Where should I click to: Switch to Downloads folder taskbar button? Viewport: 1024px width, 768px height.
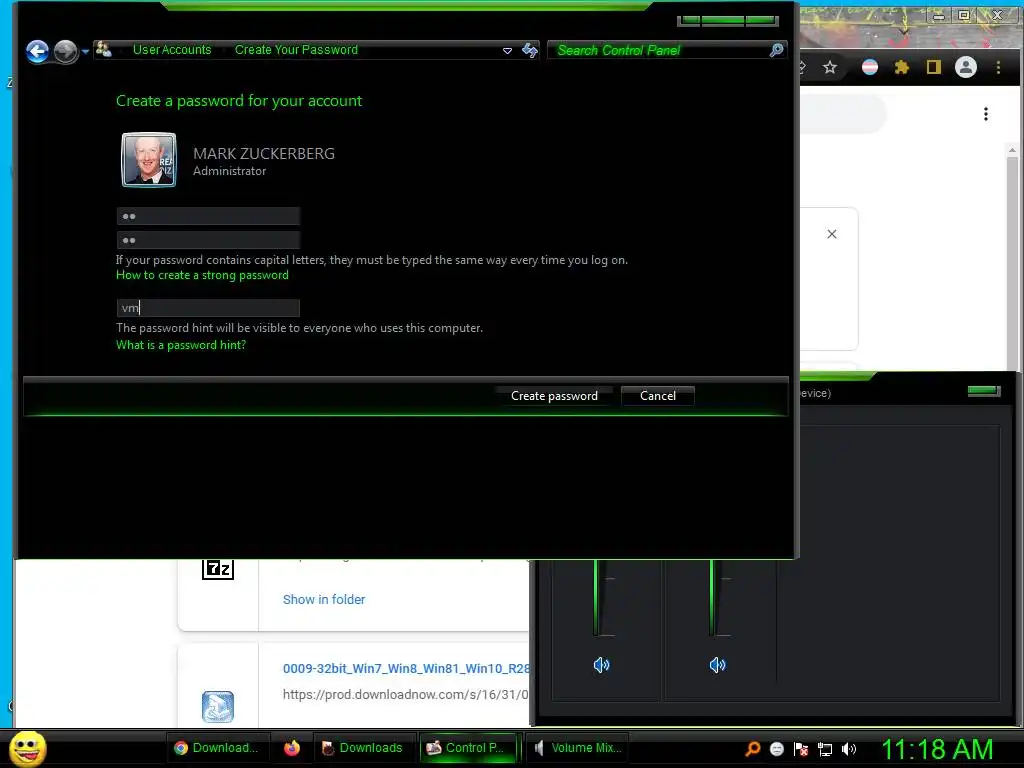coord(362,748)
